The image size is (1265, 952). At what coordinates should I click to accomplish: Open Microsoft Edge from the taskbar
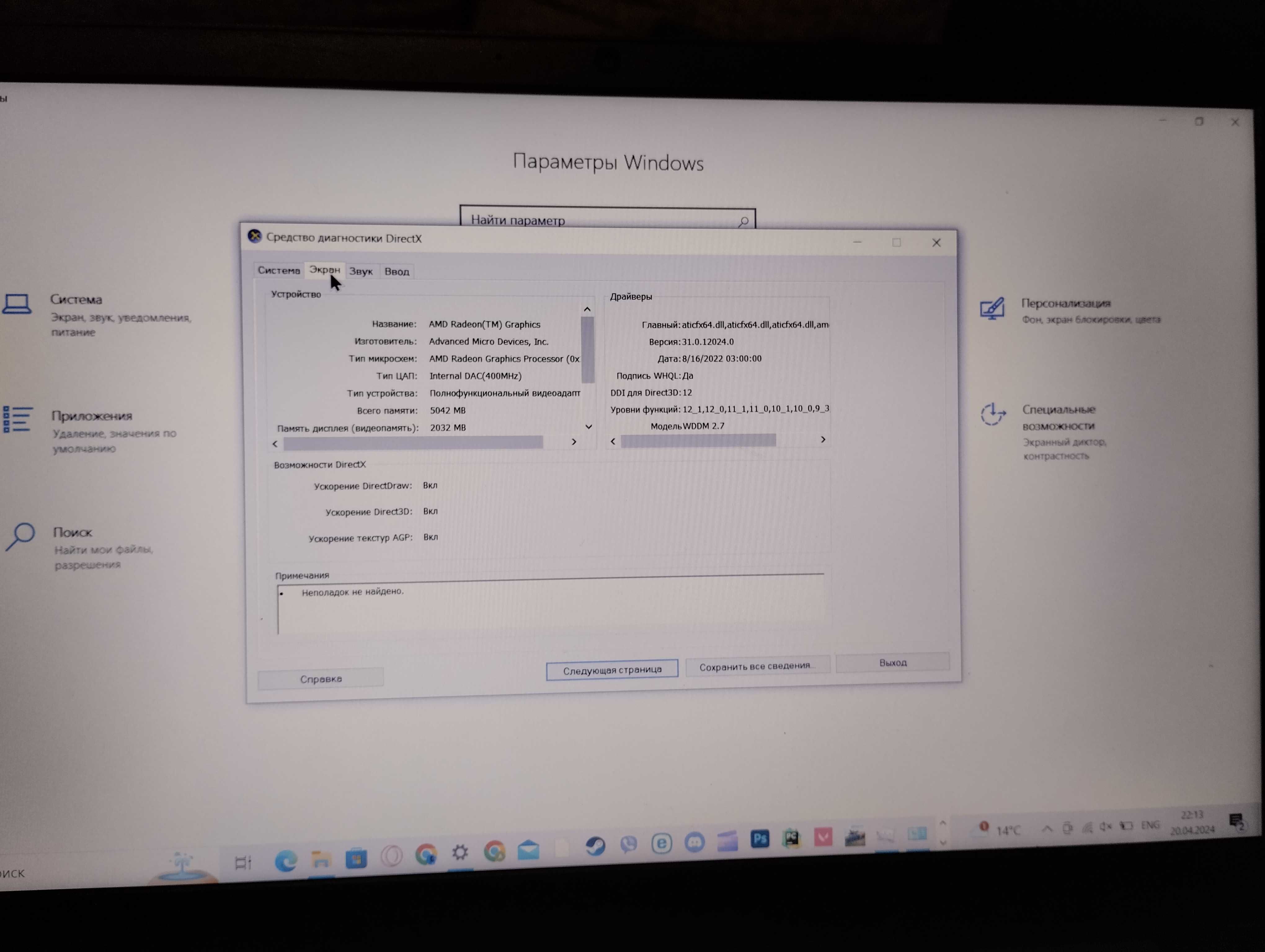pyautogui.click(x=285, y=861)
